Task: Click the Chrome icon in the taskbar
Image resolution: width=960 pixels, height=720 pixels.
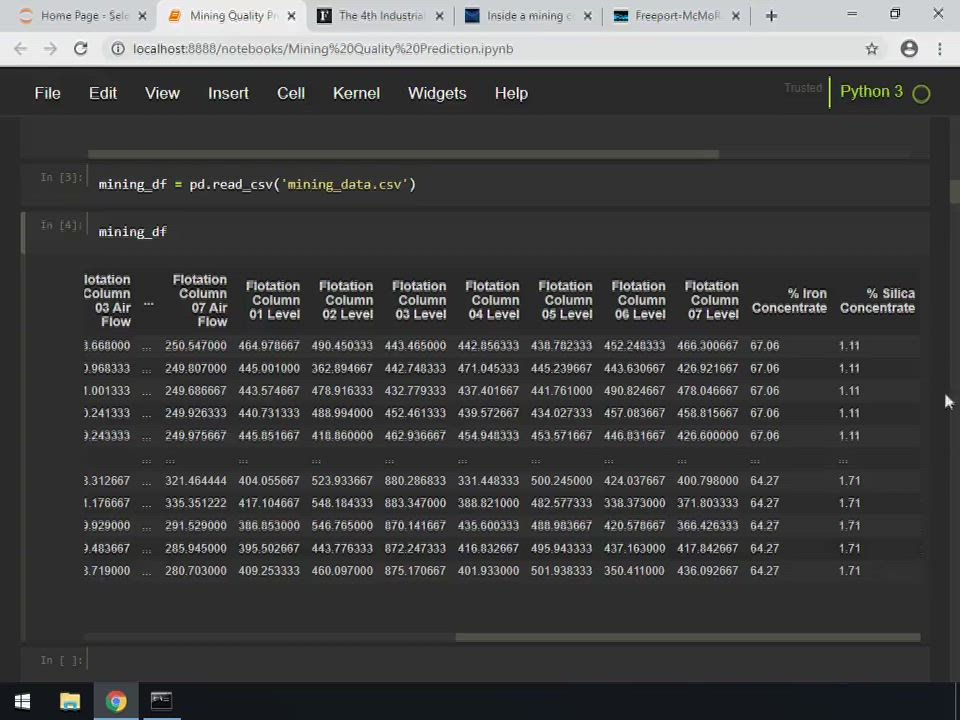Action: click(x=116, y=701)
